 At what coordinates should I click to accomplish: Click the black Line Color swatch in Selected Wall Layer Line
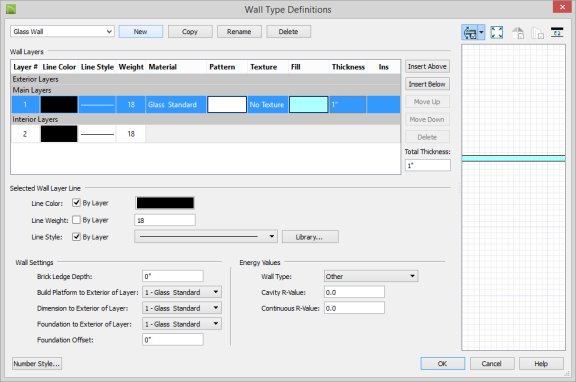[x=165, y=203]
